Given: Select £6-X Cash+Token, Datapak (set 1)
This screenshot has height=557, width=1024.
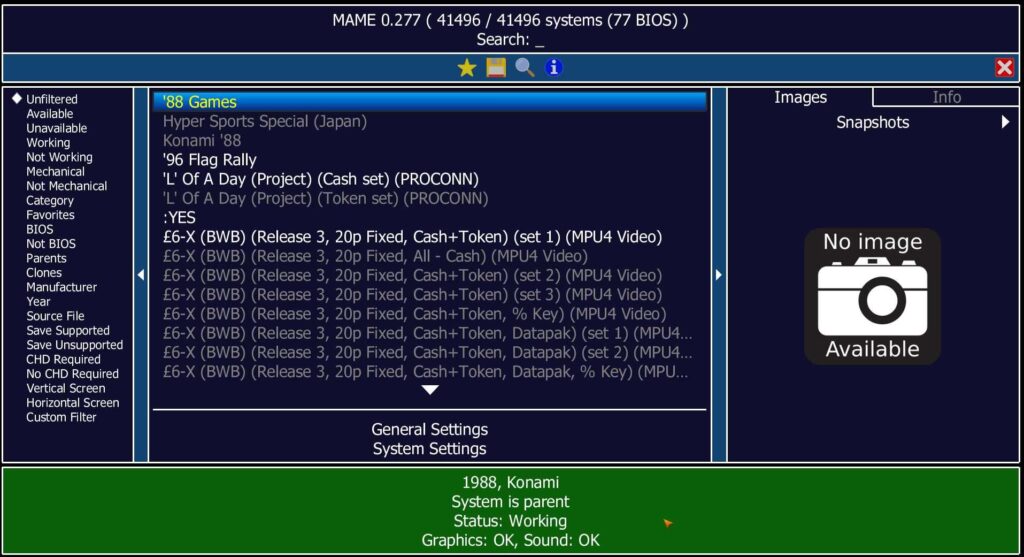Looking at the screenshot, I should click(x=430, y=333).
